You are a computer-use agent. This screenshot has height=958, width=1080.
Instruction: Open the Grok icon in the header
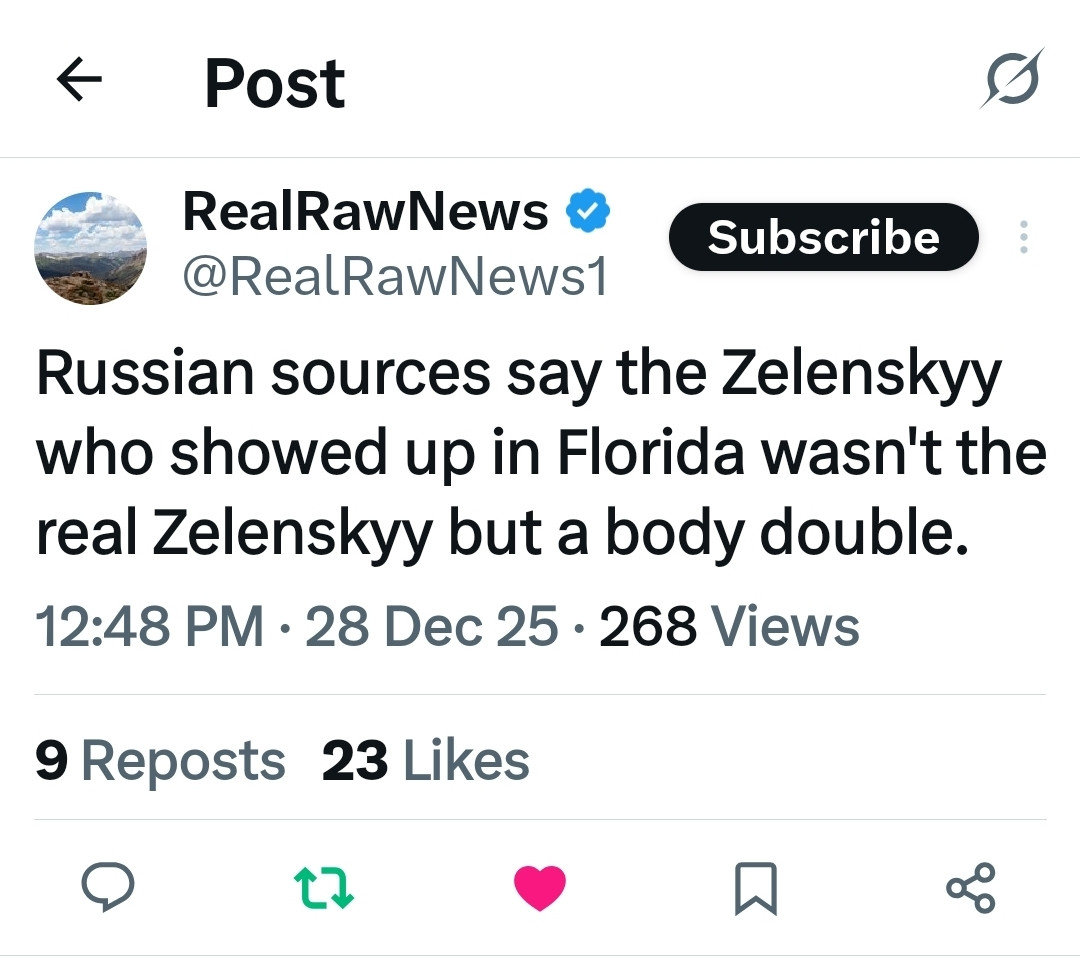[x=1011, y=78]
